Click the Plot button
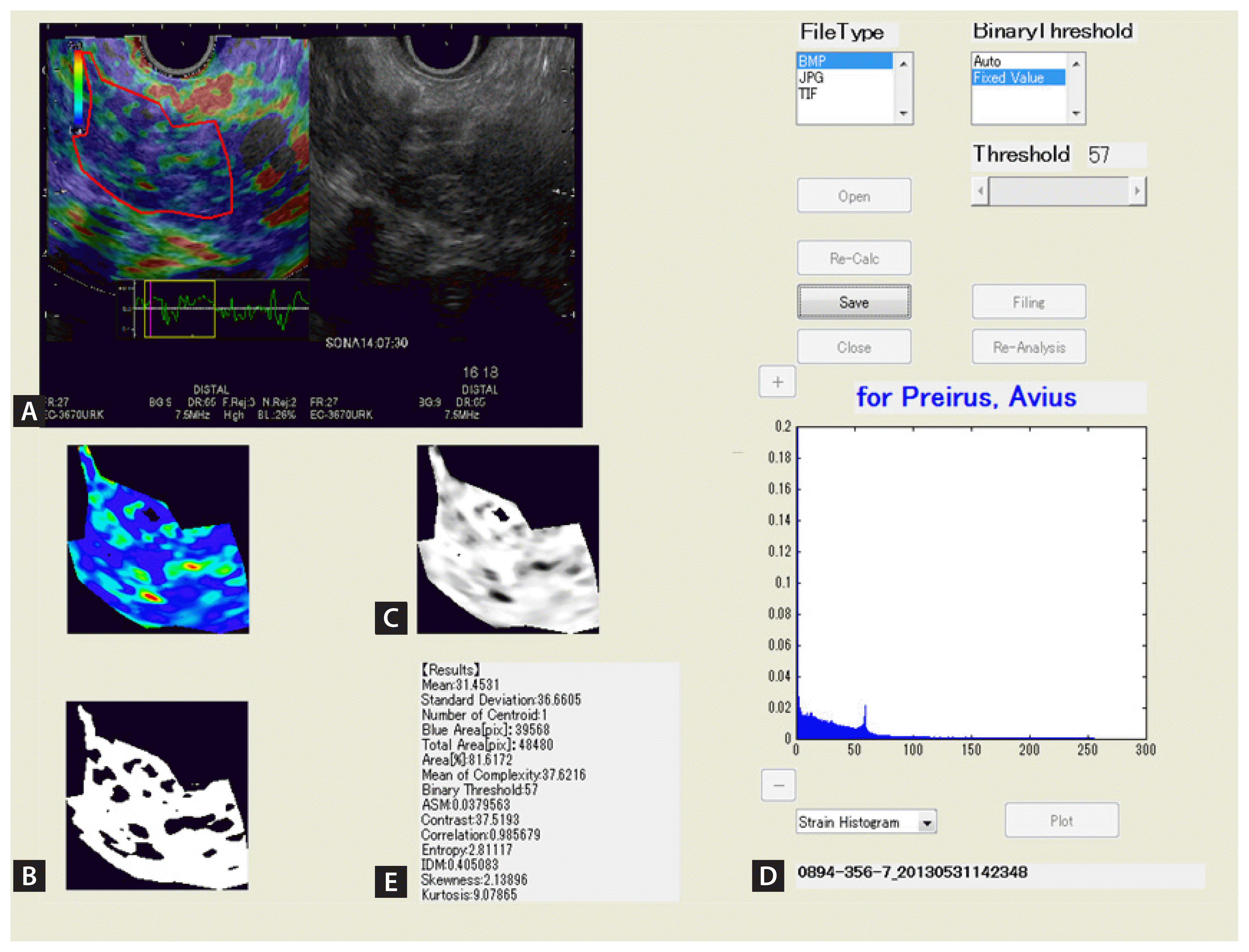 click(1062, 820)
